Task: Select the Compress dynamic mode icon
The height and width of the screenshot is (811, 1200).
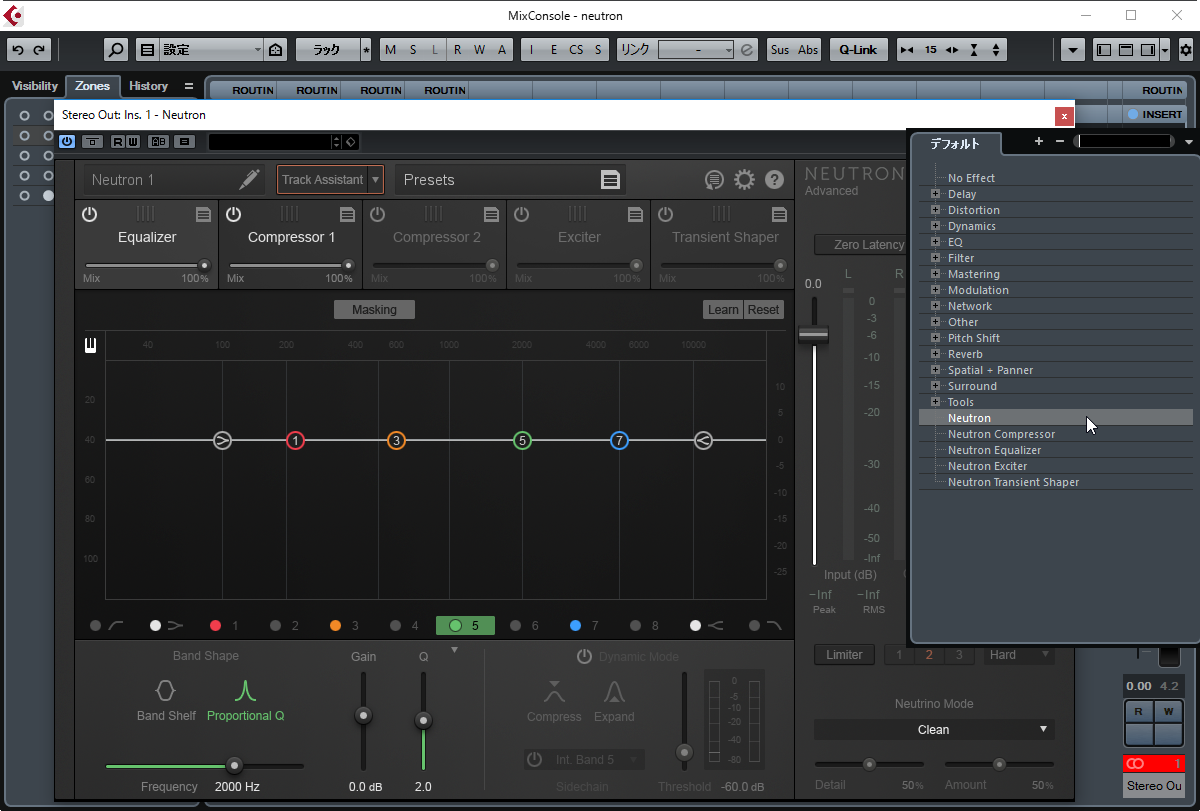Action: (x=554, y=691)
